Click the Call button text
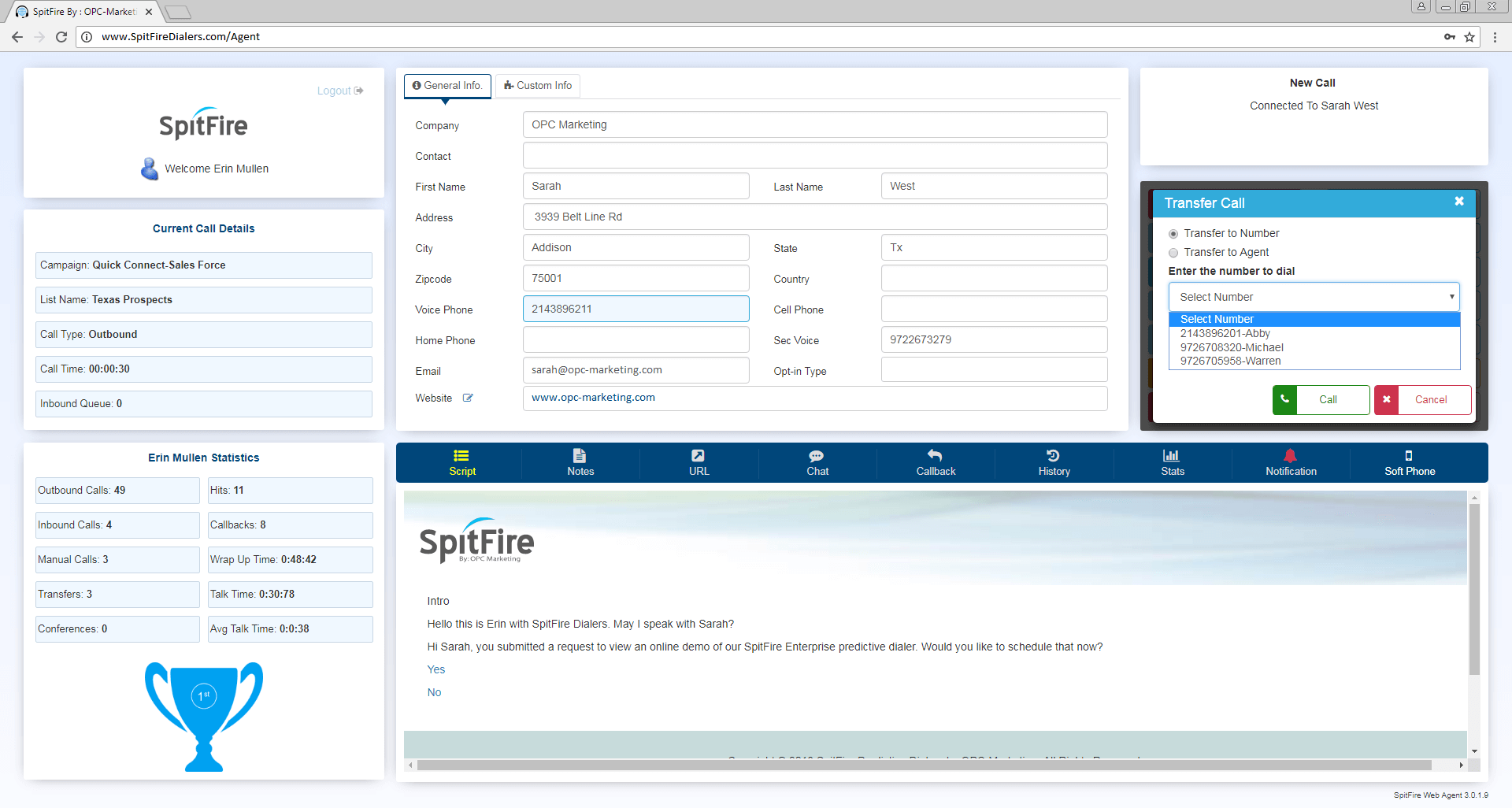1512x808 pixels. point(1328,399)
